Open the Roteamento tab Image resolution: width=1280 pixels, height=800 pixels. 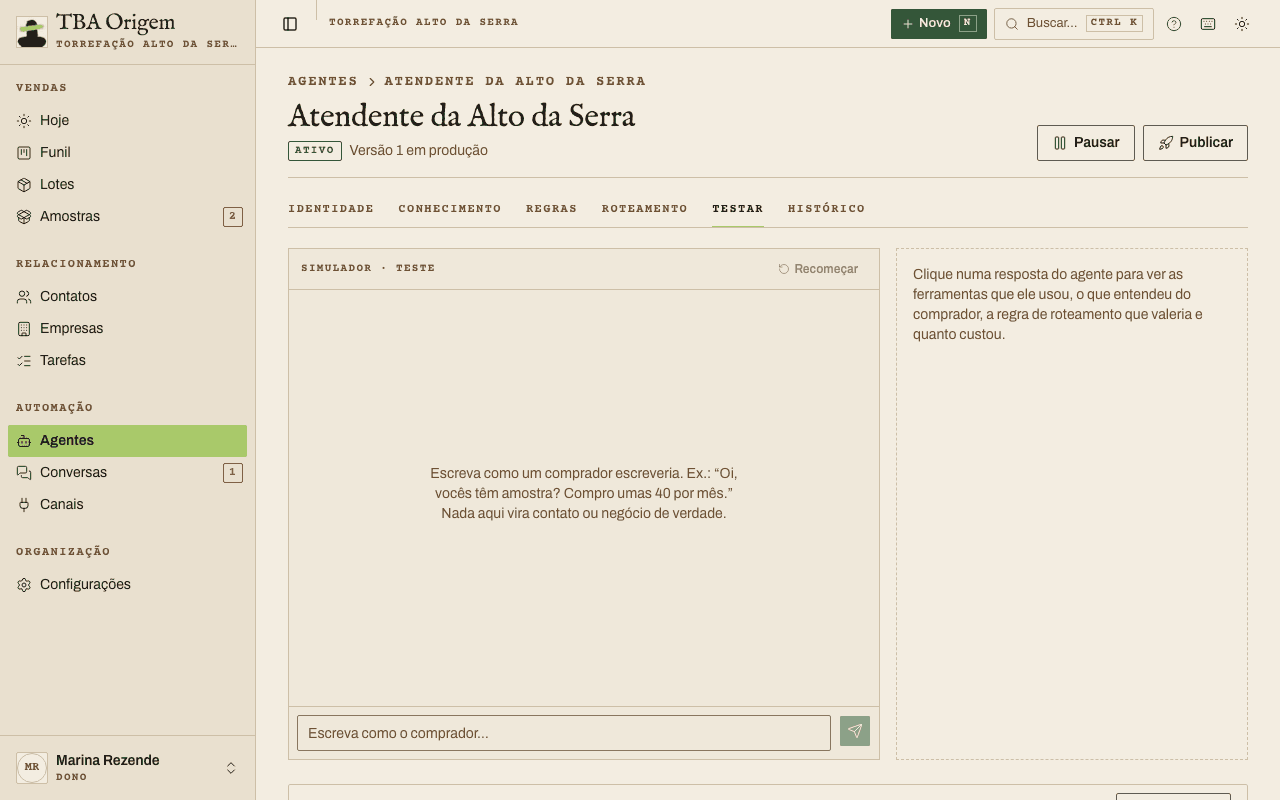[645, 209]
